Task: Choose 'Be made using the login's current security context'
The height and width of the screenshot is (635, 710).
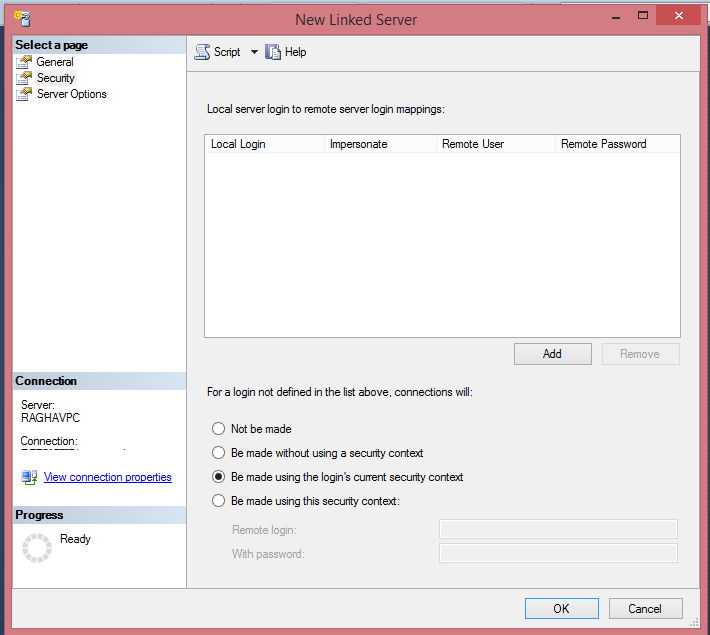Action: click(219, 477)
